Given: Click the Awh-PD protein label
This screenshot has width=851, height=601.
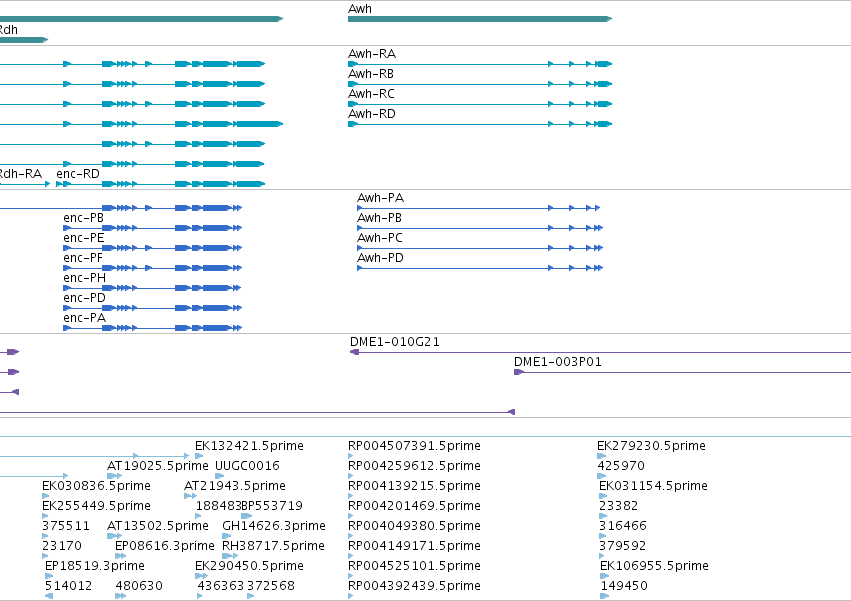Looking at the screenshot, I should pyautogui.click(x=380, y=258).
